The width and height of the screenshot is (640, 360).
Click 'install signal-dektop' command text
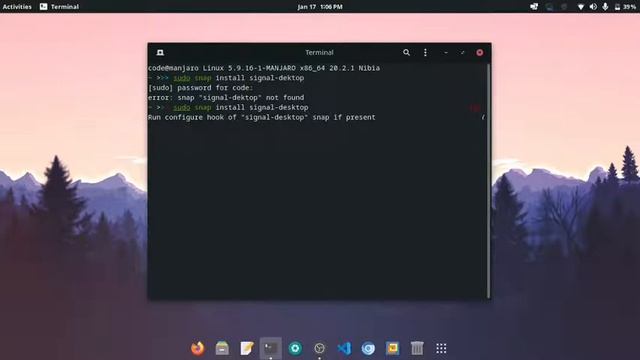pyautogui.click(x=260, y=78)
